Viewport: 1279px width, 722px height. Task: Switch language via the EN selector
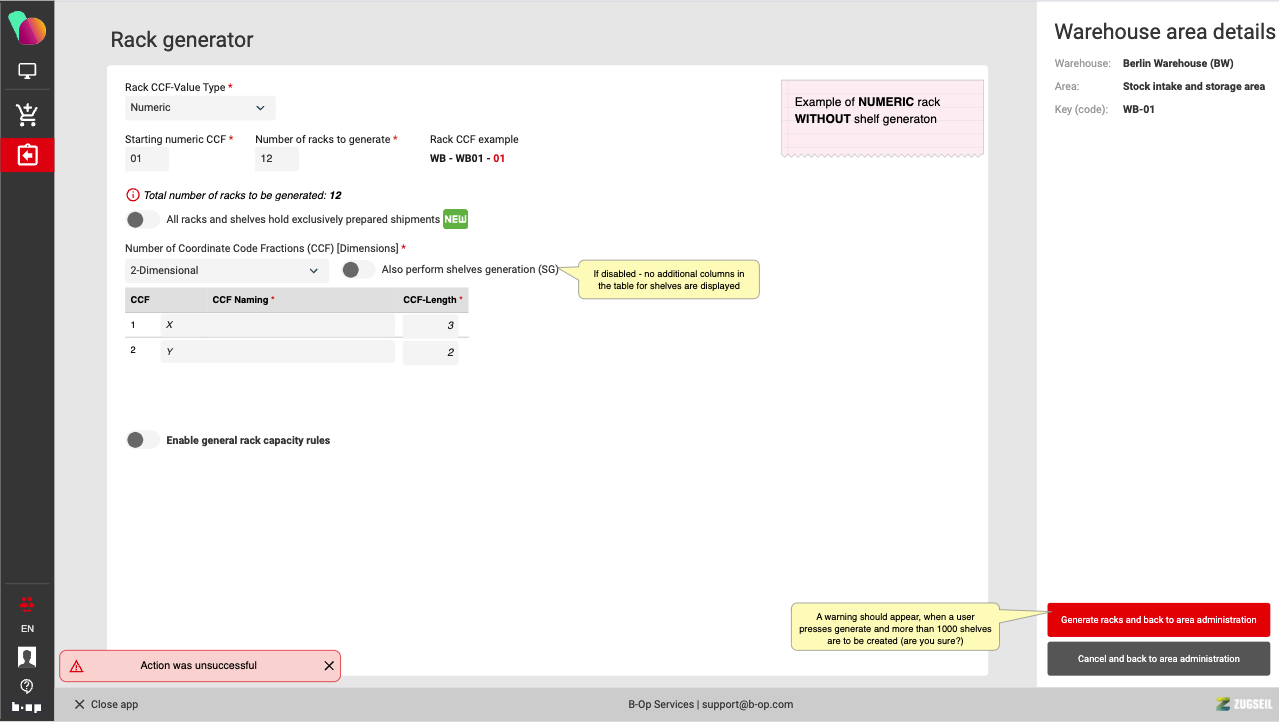pos(27,629)
